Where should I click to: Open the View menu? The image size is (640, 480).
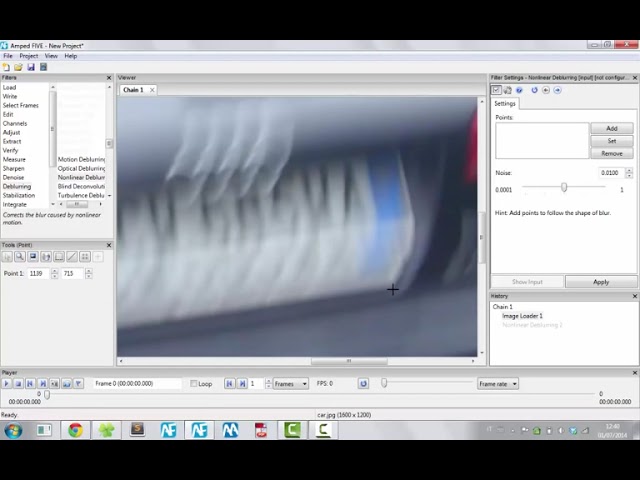click(51, 56)
